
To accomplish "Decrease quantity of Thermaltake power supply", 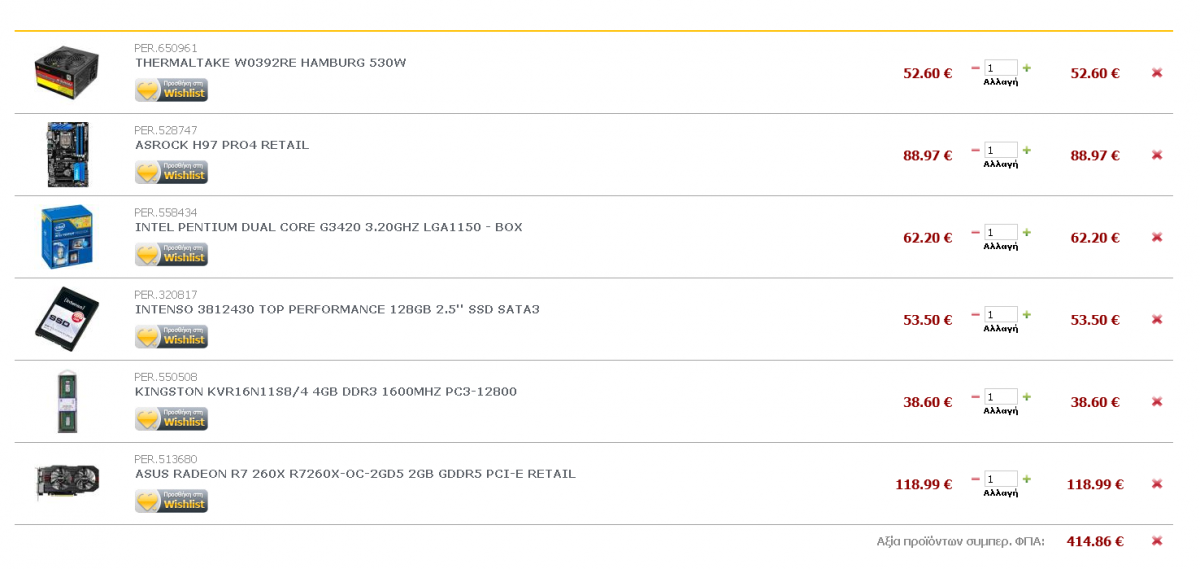I will [975, 69].
